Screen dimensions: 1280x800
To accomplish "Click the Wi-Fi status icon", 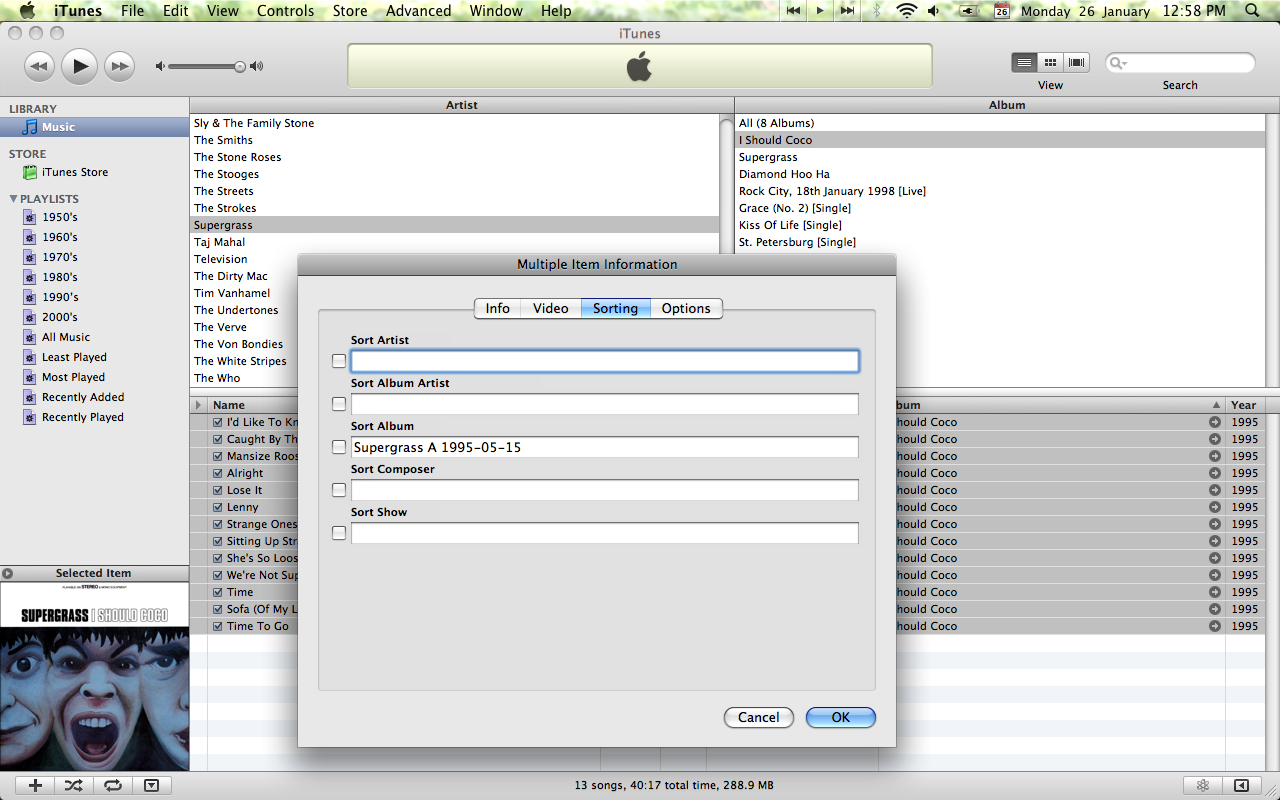I will coord(906,11).
